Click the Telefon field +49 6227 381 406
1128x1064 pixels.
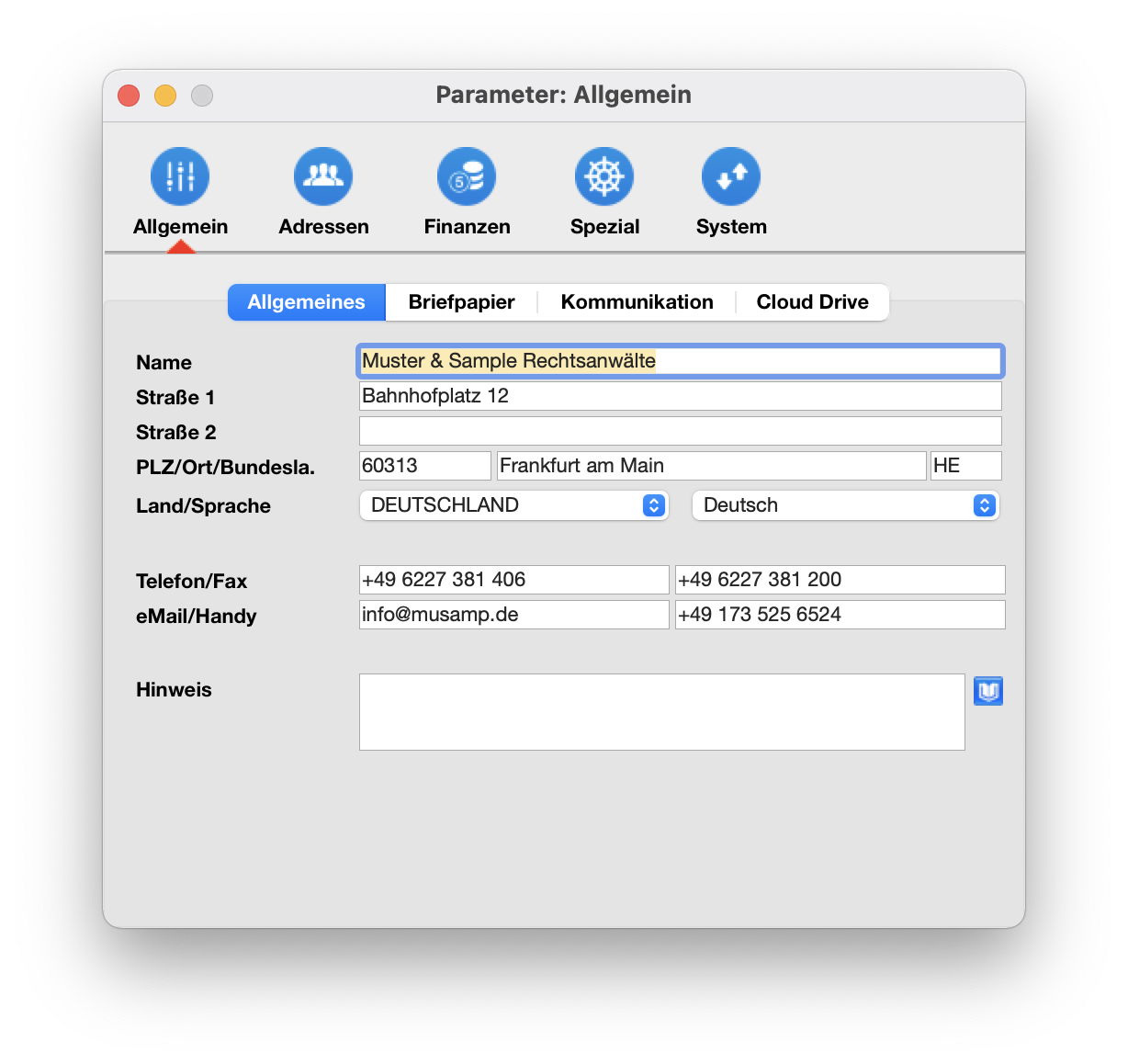pyautogui.click(x=514, y=580)
